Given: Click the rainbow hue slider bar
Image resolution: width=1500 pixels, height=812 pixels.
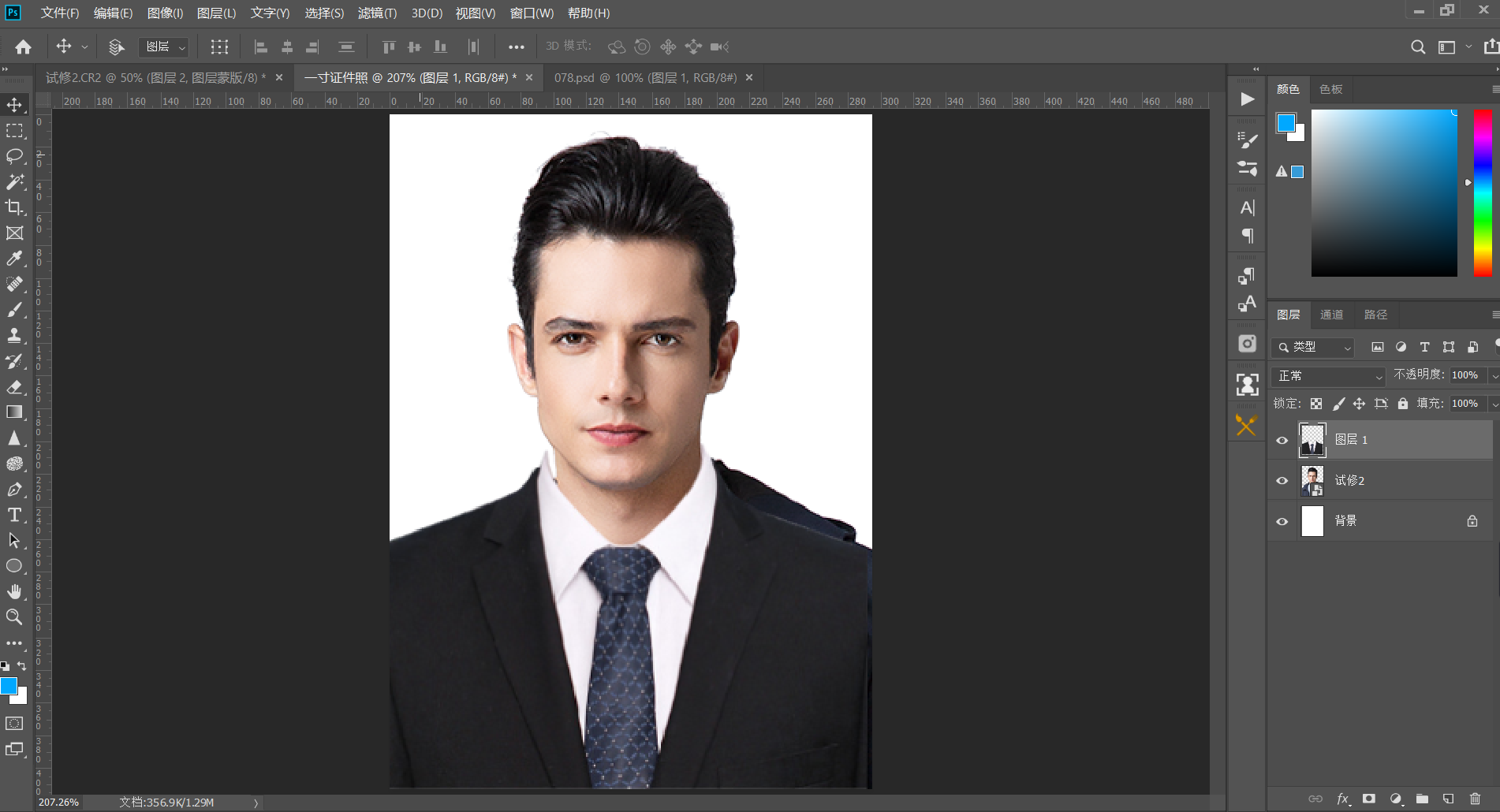Looking at the screenshot, I should (x=1483, y=193).
